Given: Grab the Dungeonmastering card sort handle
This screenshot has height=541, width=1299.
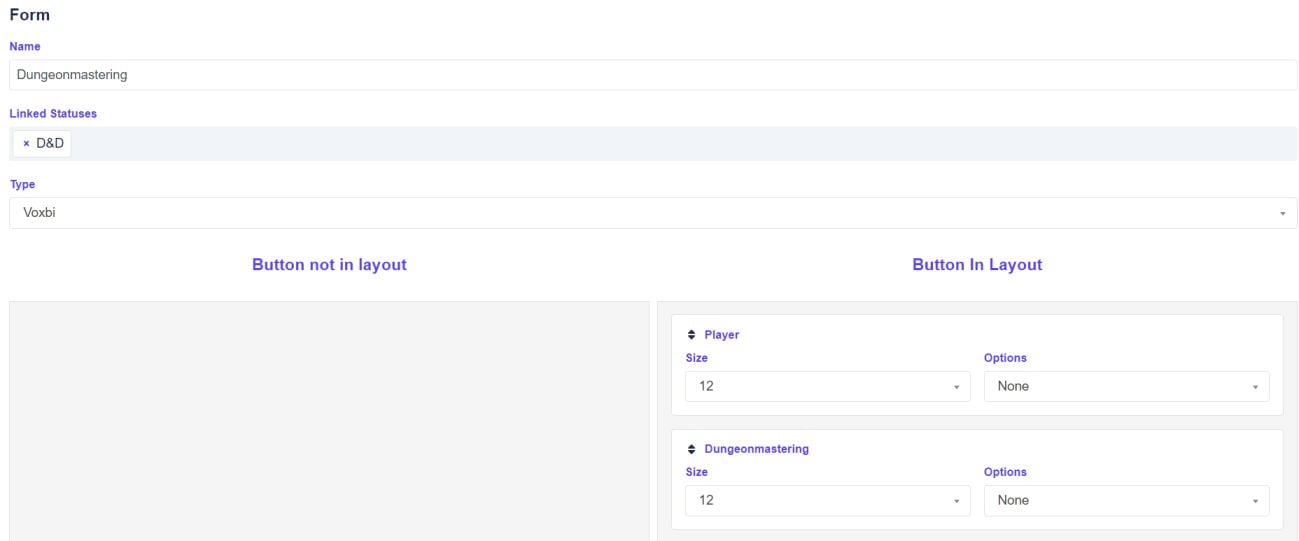Looking at the screenshot, I should pos(691,449).
